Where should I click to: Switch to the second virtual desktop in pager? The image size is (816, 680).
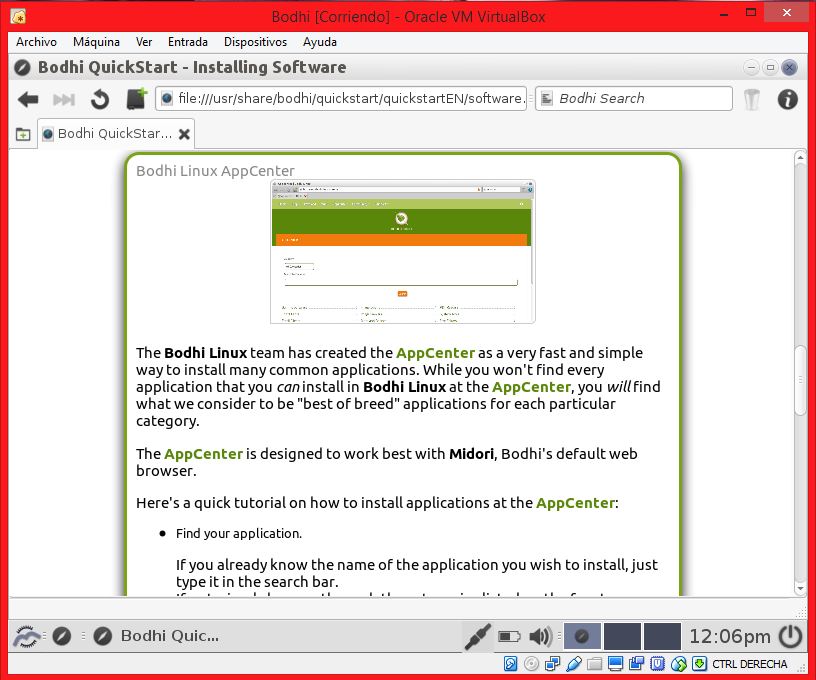point(622,635)
